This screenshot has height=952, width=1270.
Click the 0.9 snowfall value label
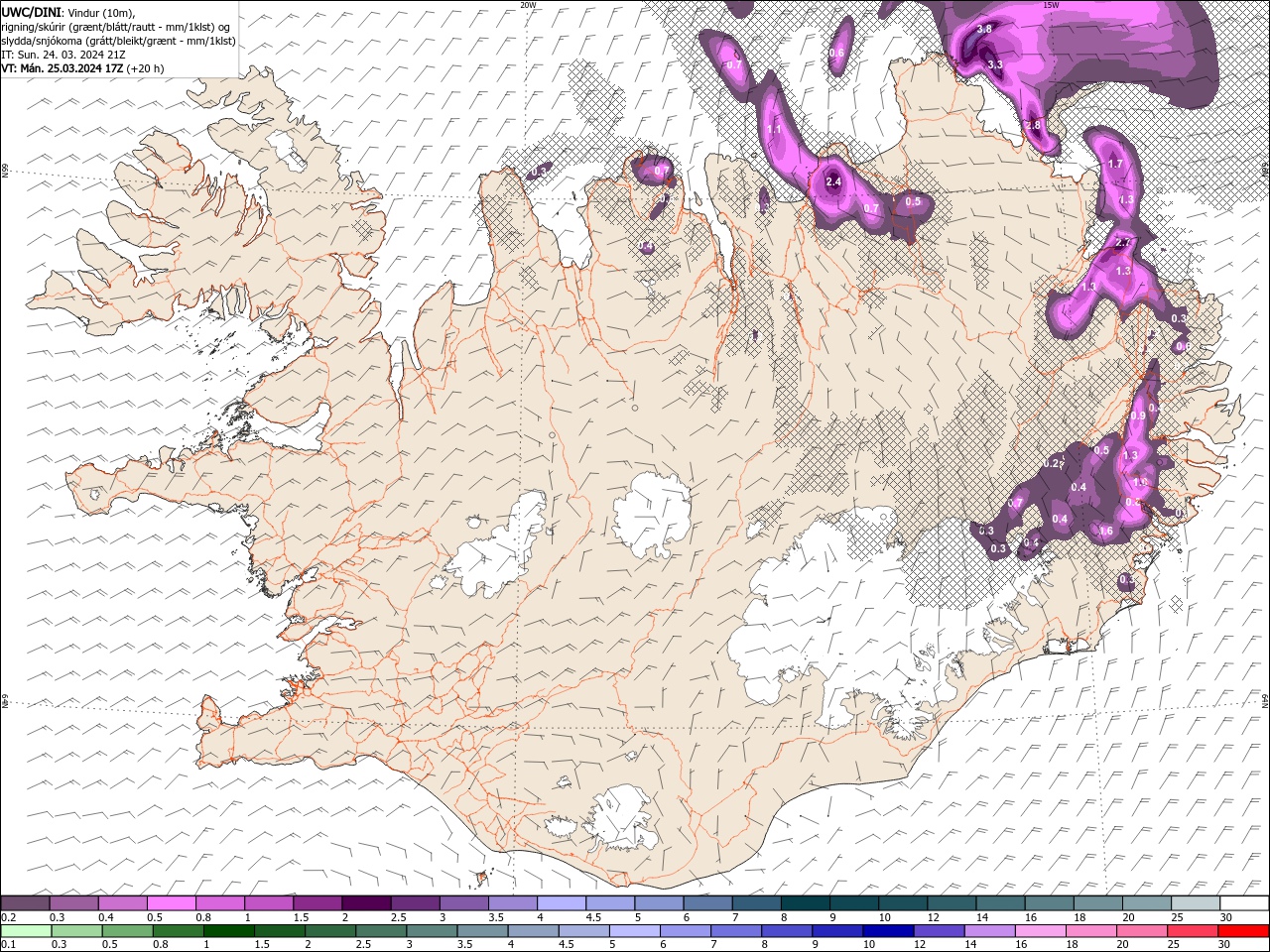coord(1137,416)
